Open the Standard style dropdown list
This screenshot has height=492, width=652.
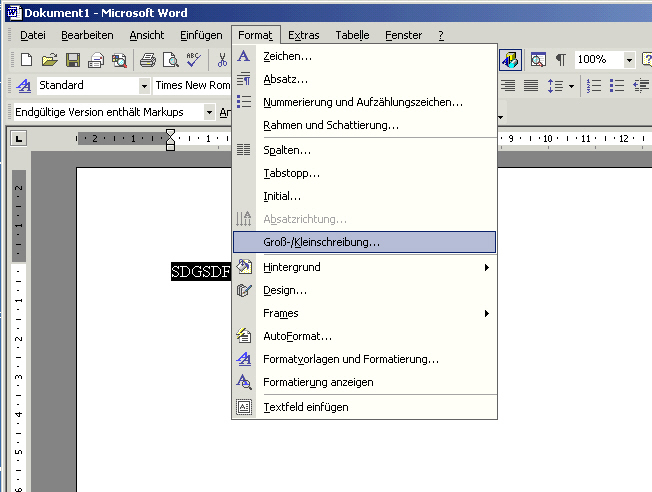(144, 86)
